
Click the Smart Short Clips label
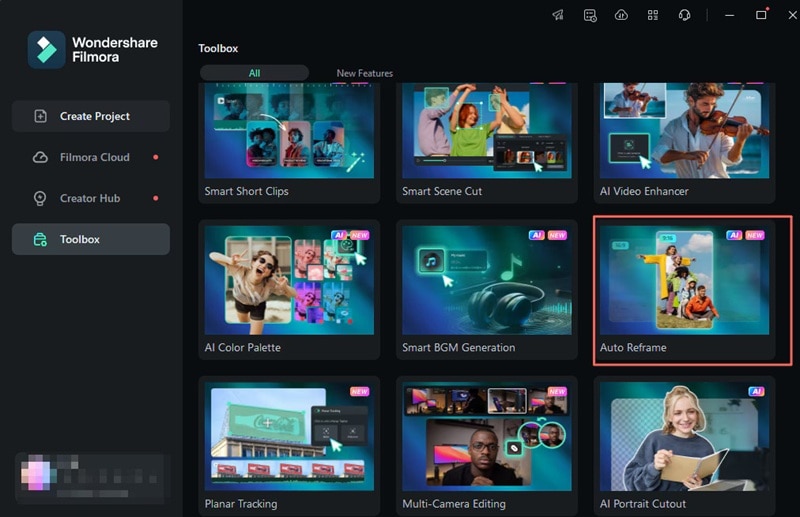coord(246,191)
